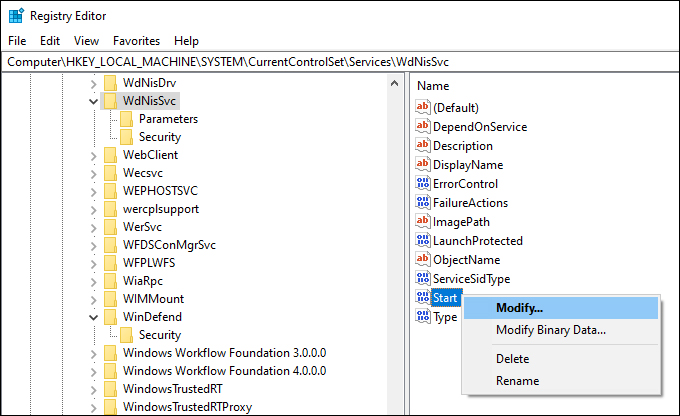Screen dimensions: 680x416
Task: Collapse the WdNisSvc key
Action: (93, 102)
